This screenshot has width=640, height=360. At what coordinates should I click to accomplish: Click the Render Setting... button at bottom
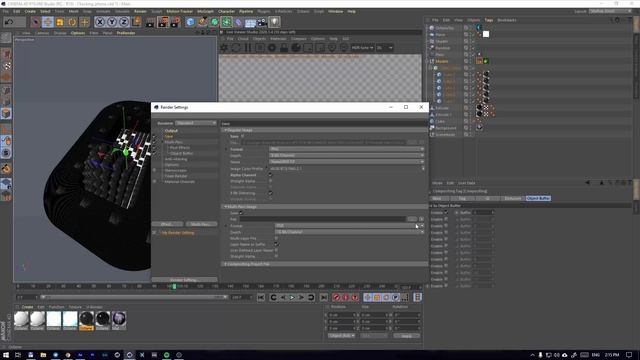tap(184, 280)
